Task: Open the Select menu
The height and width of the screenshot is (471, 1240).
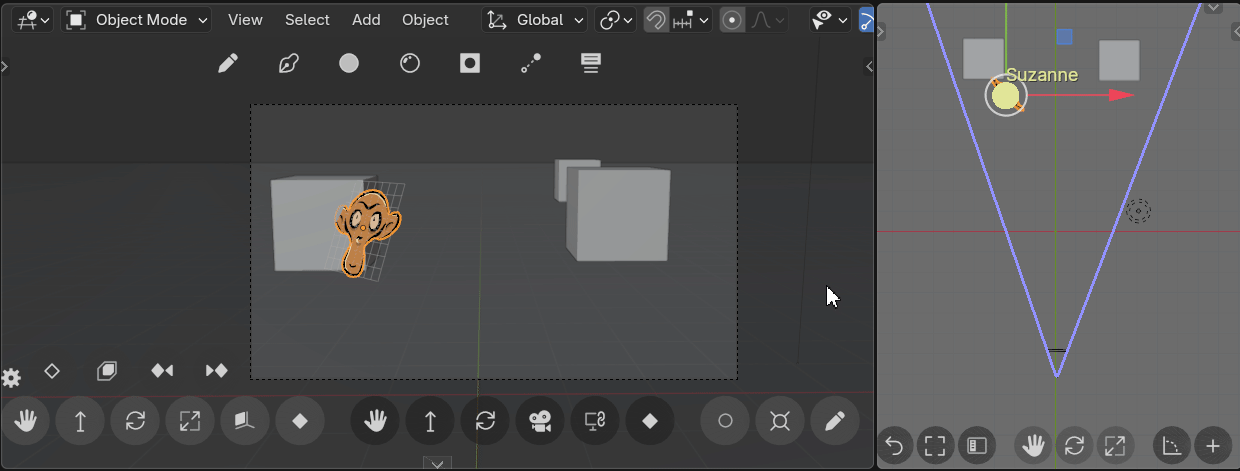Action: pyautogui.click(x=307, y=19)
